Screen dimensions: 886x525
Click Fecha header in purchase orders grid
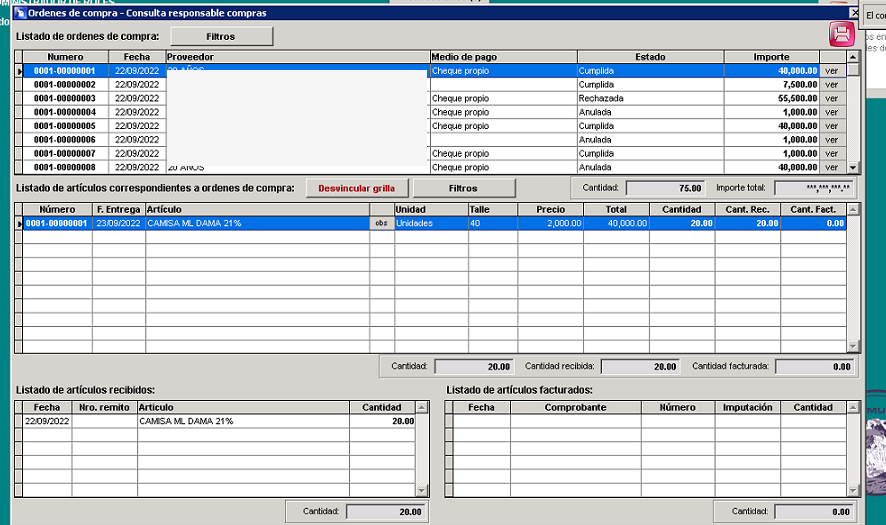point(137,57)
